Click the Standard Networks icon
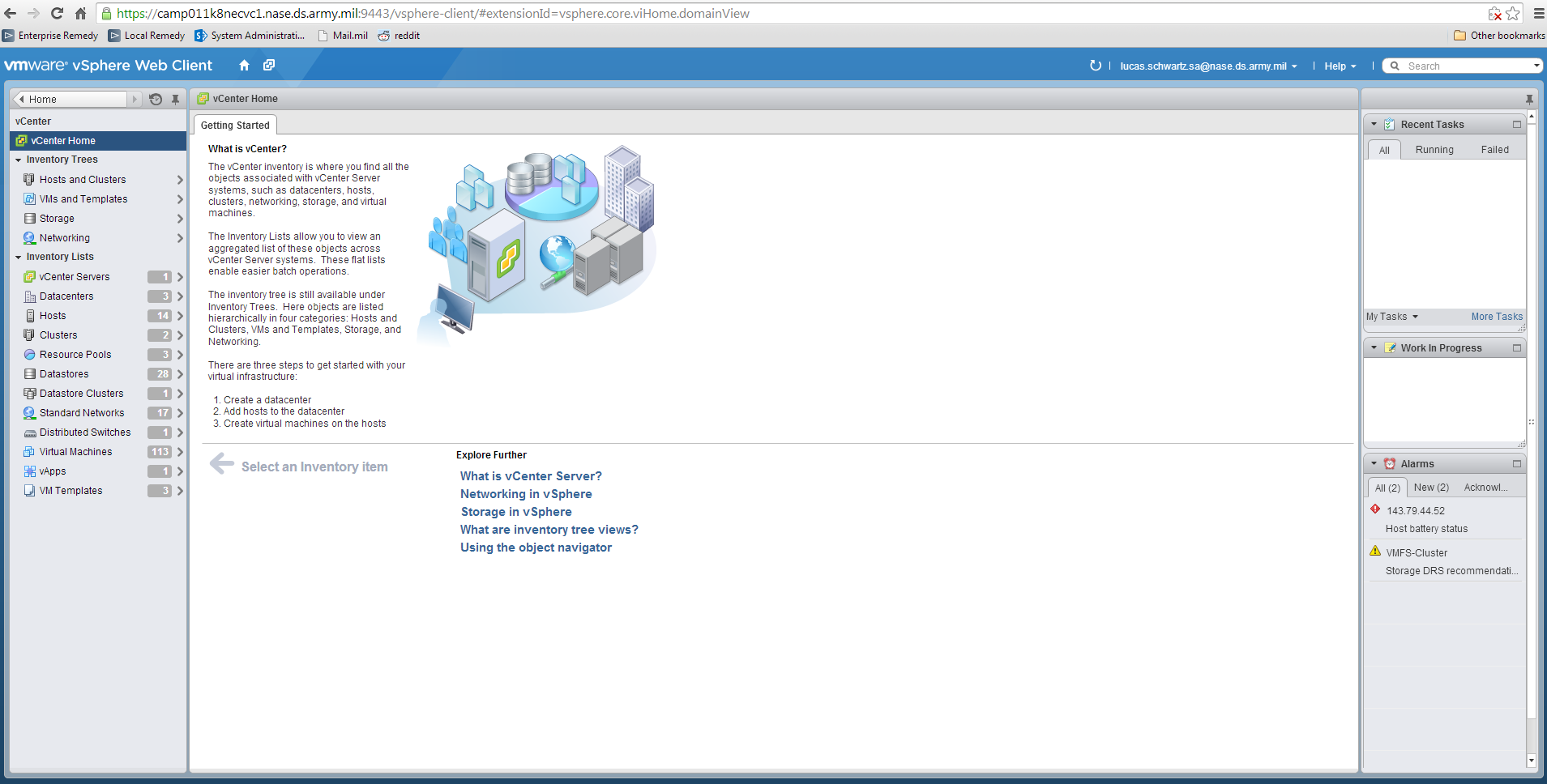The height and width of the screenshot is (784, 1547). click(29, 413)
